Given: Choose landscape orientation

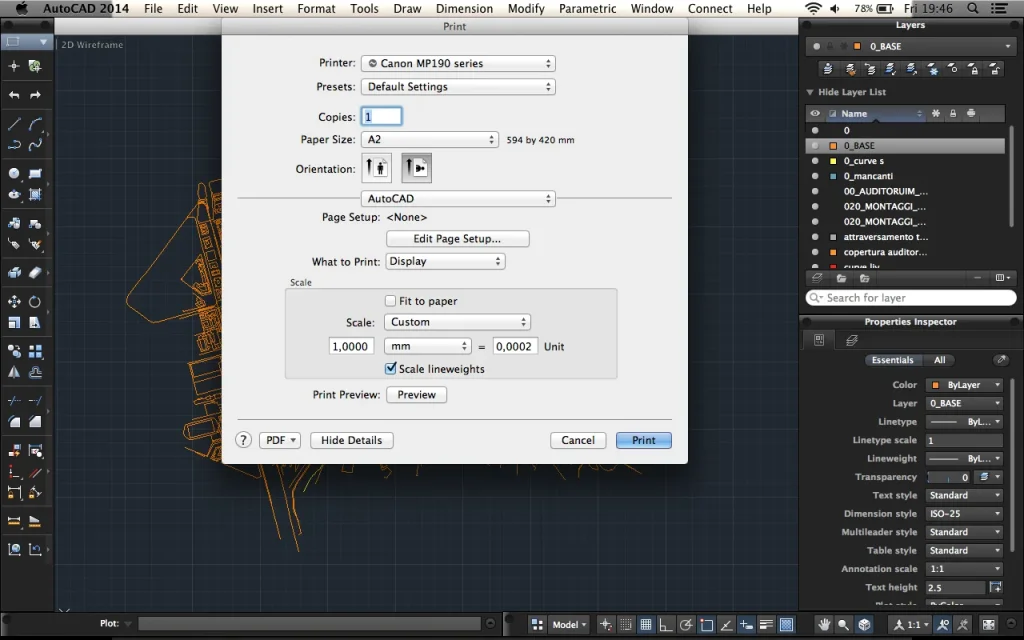Looking at the screenshot, I should point(416,168).
